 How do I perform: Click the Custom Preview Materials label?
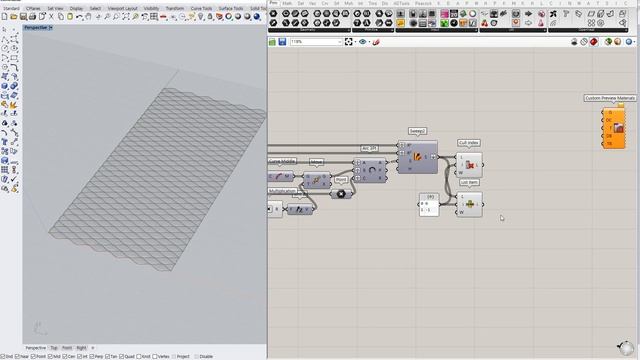pos(610,98)
